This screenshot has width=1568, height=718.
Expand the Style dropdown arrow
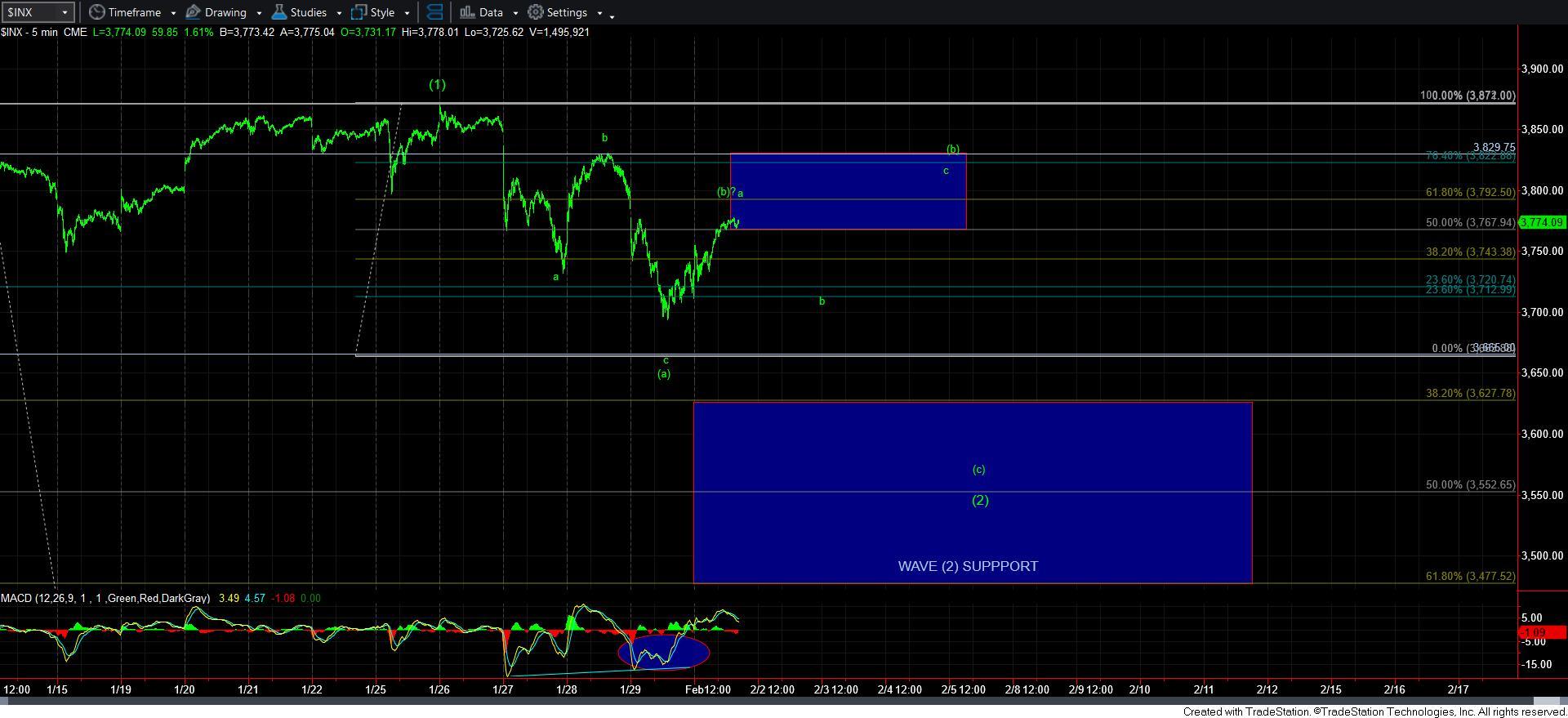click(x=407, y=13)
